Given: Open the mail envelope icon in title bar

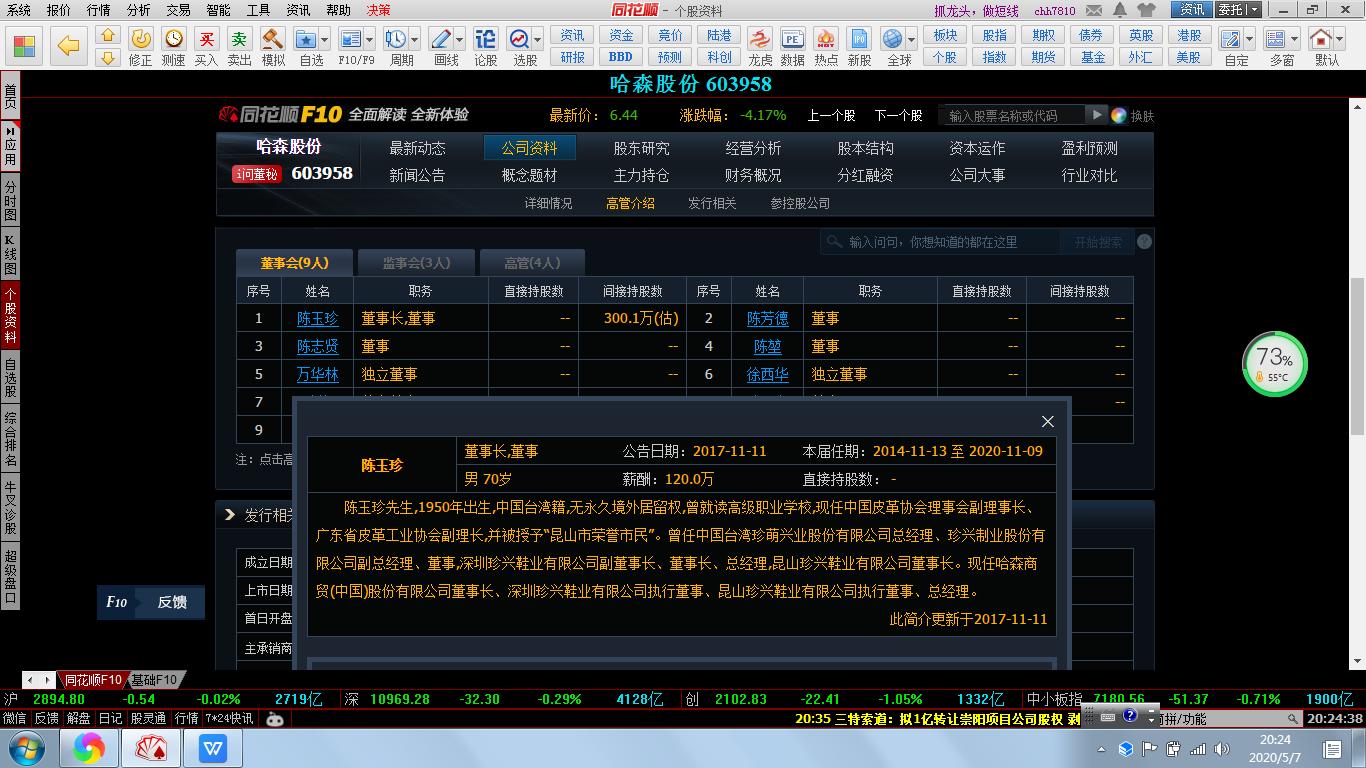Looking at the screenshot, I should (1094, 10).
